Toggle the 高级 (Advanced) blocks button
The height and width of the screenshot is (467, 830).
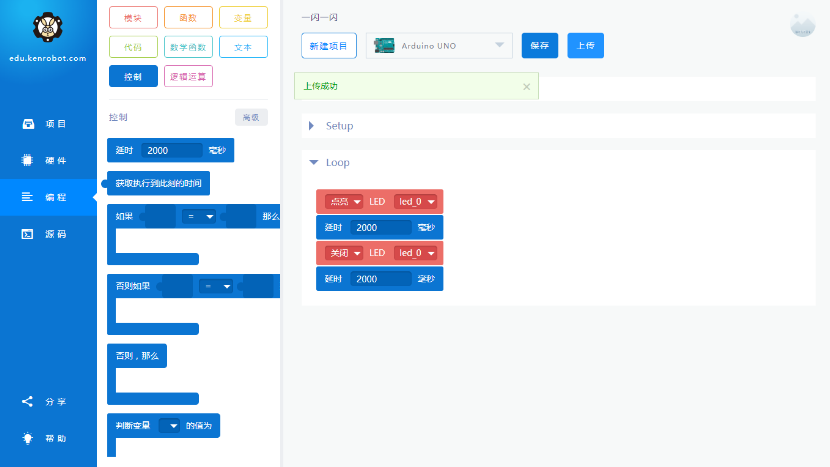point(251,117)
